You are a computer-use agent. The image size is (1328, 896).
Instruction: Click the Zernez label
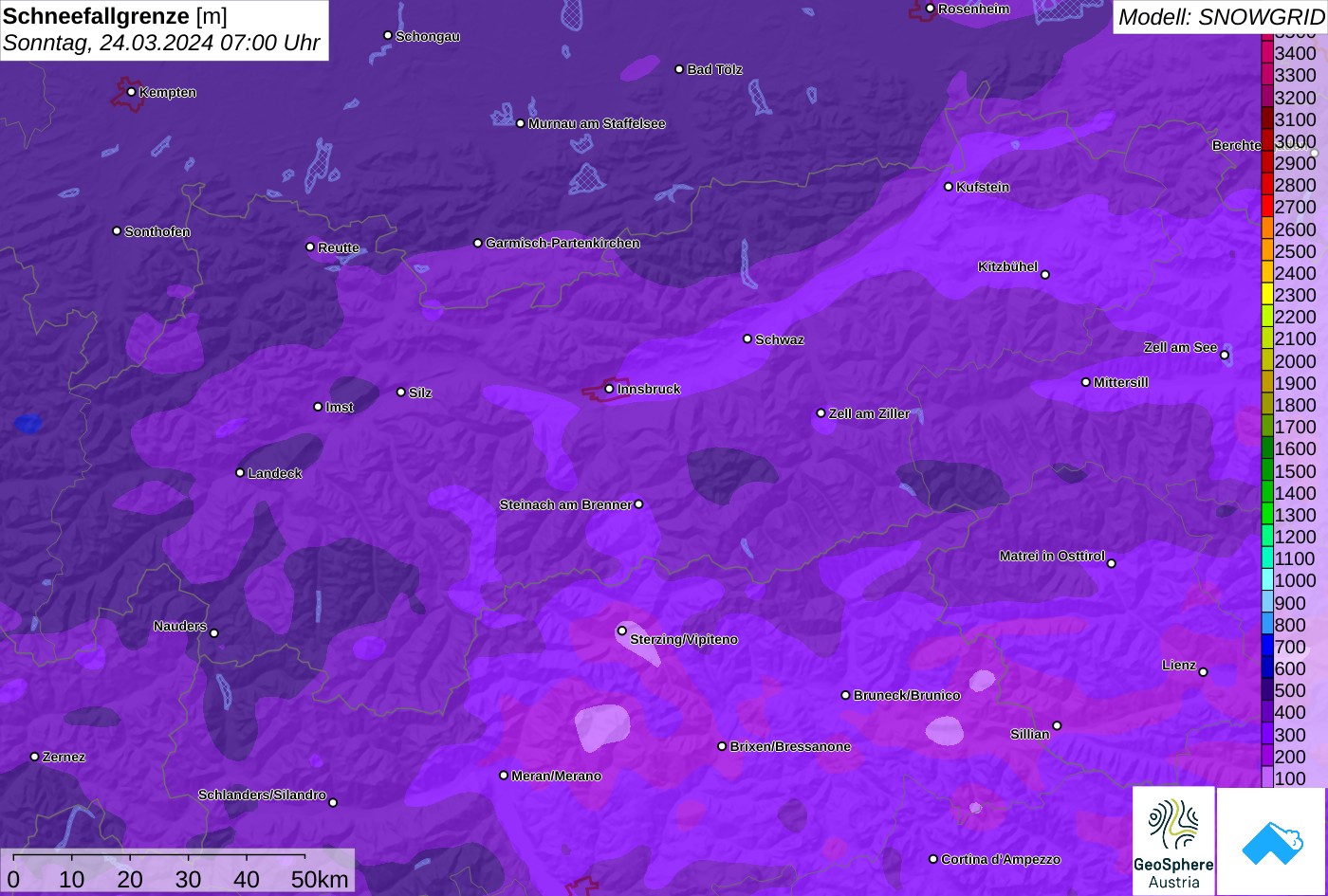65,758
